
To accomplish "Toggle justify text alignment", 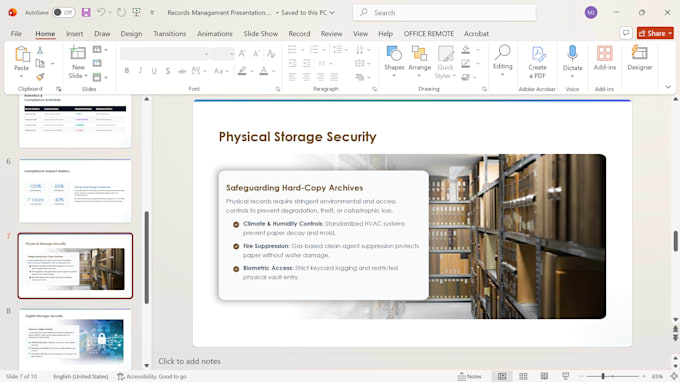I will [x=334, y=77].
